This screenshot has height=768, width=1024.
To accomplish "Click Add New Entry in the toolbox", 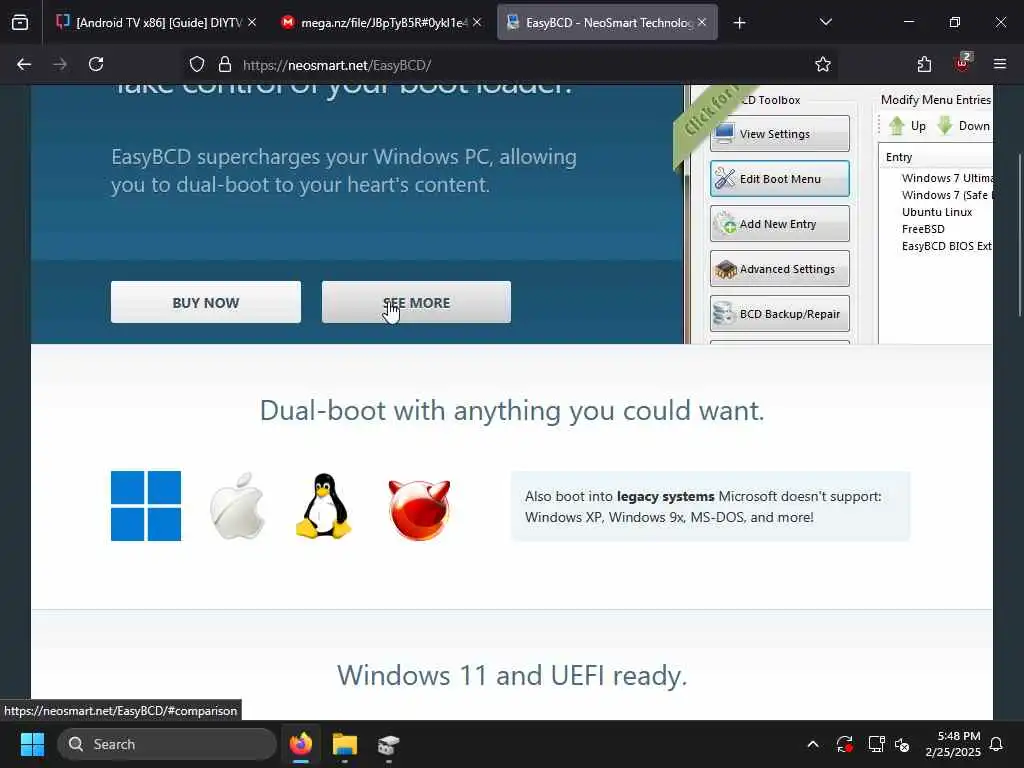I will click(780, 224).
